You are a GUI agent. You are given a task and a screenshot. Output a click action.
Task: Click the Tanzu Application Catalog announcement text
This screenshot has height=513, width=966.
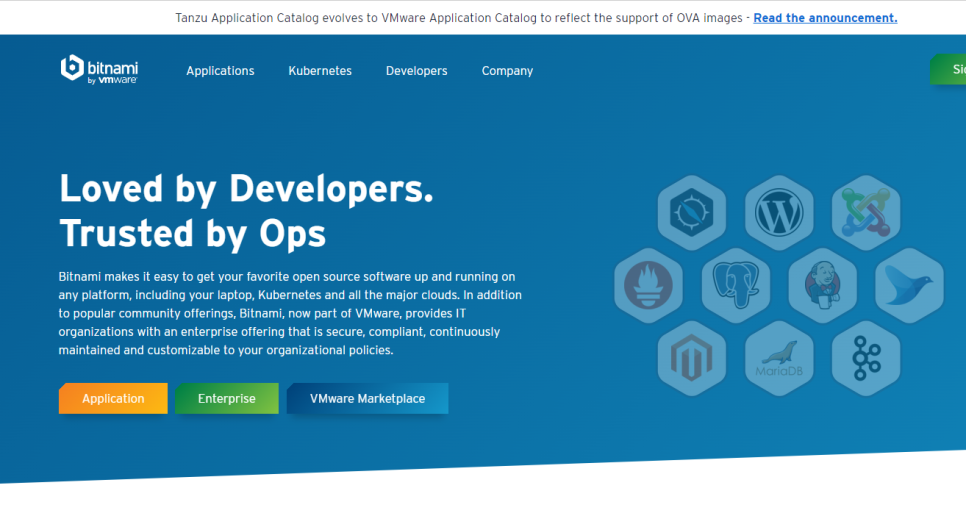[x=458, y=18]
